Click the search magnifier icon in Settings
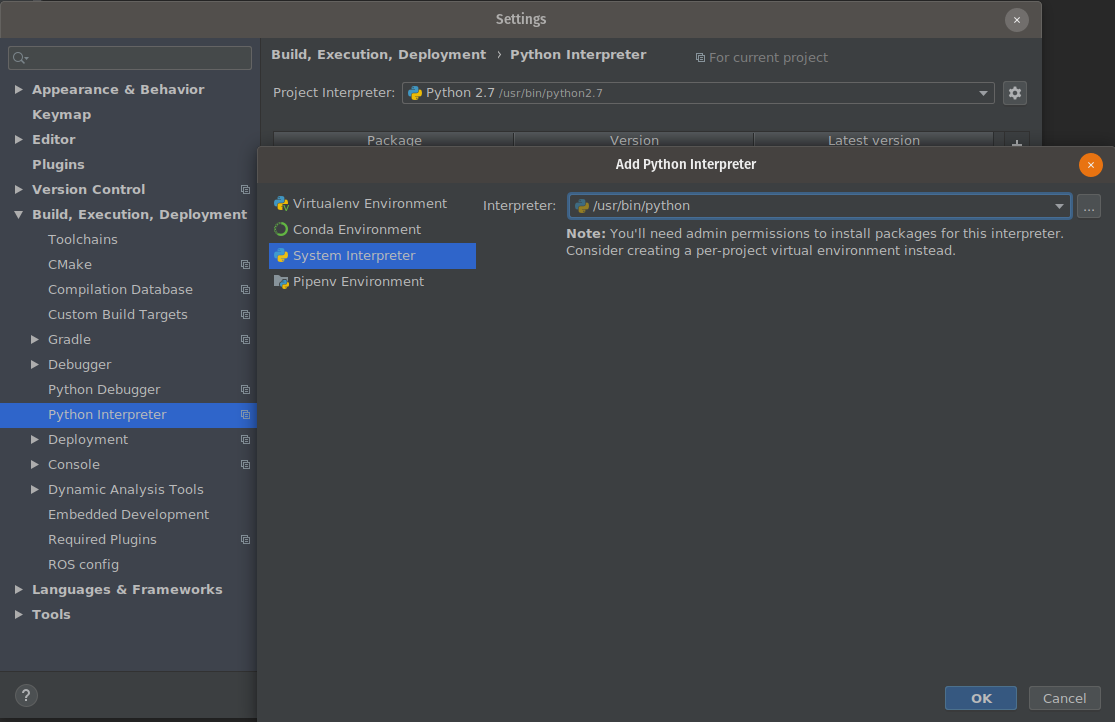Image resolution: width=1115 pixels, height=722 pixels. pyautogui.click(x=20, y=58)
